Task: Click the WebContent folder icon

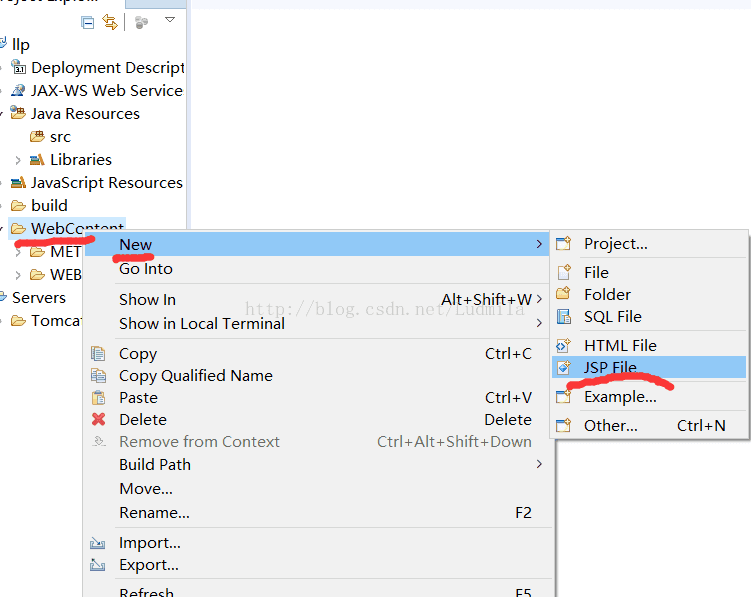Action: tap(18, 229)
